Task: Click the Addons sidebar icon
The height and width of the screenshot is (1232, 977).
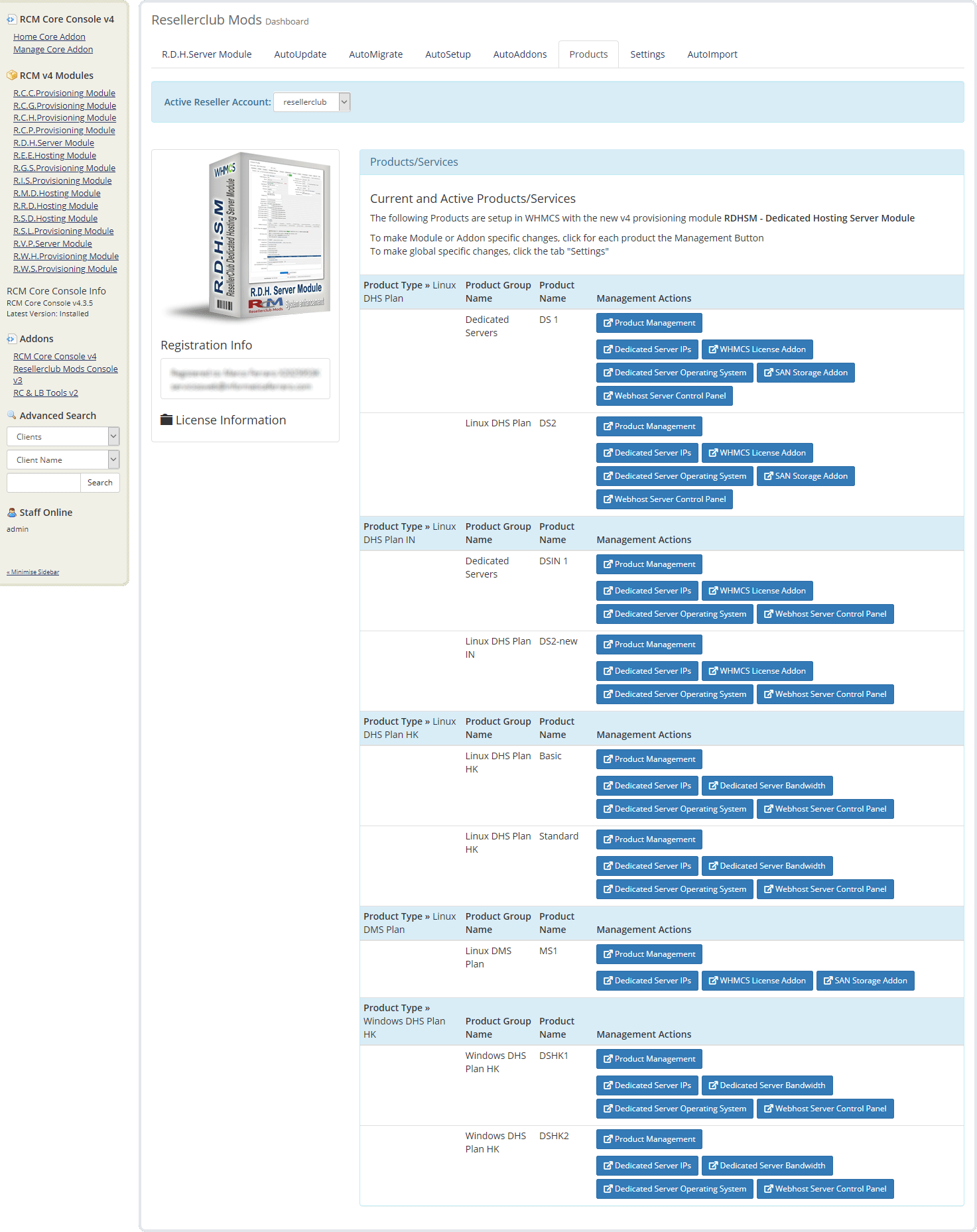Action: point(11,339)
